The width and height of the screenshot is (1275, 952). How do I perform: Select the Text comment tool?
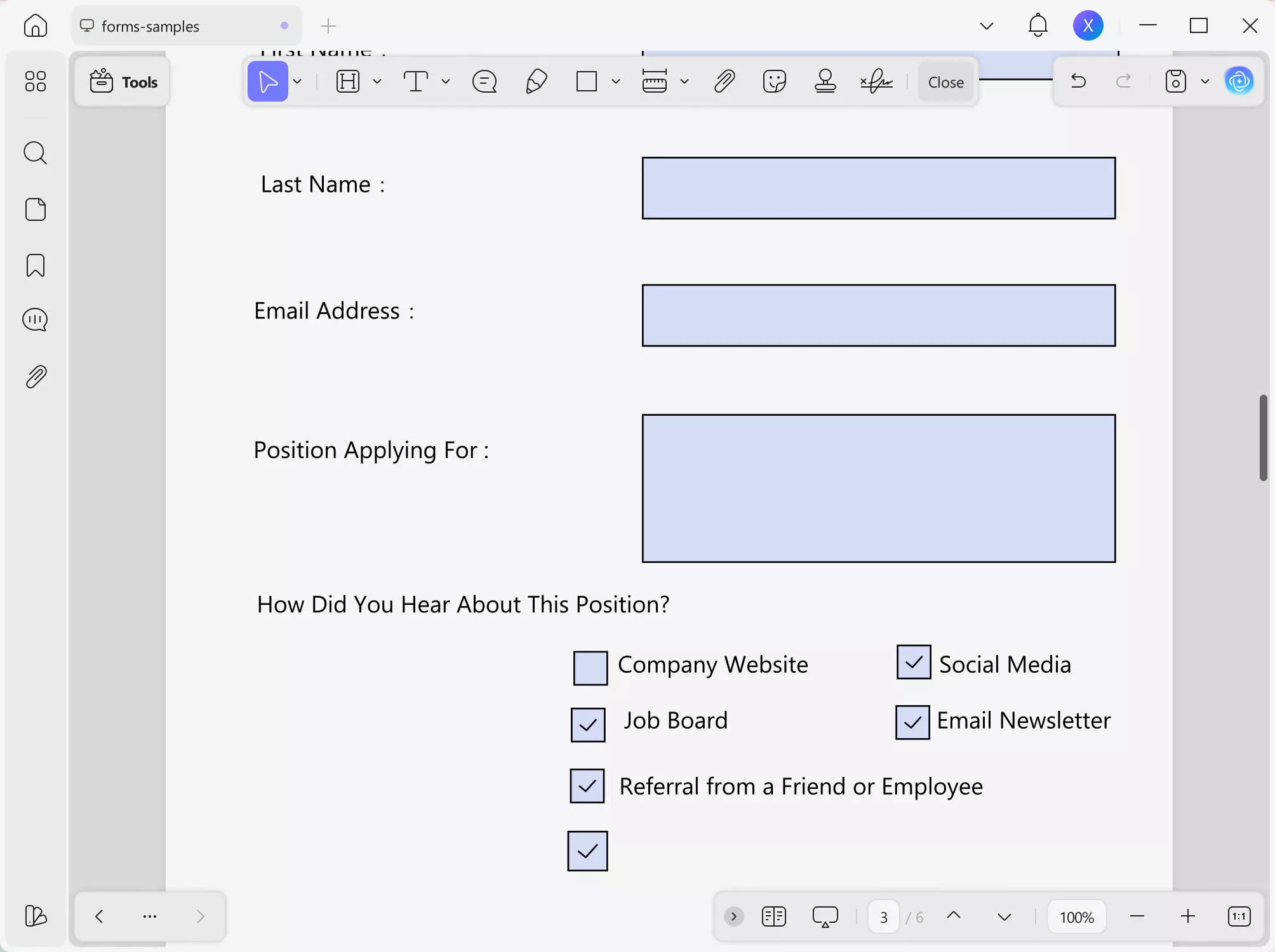pyautogui.click(x=416, y=81)
